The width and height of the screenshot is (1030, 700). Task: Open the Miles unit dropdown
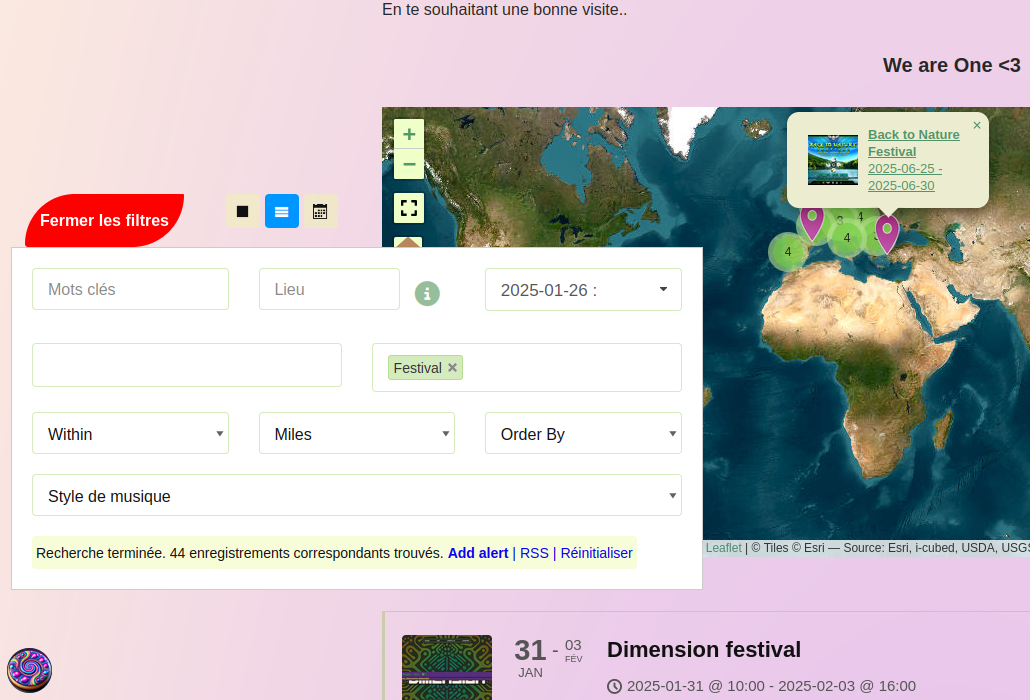click(x=357, y=433)
